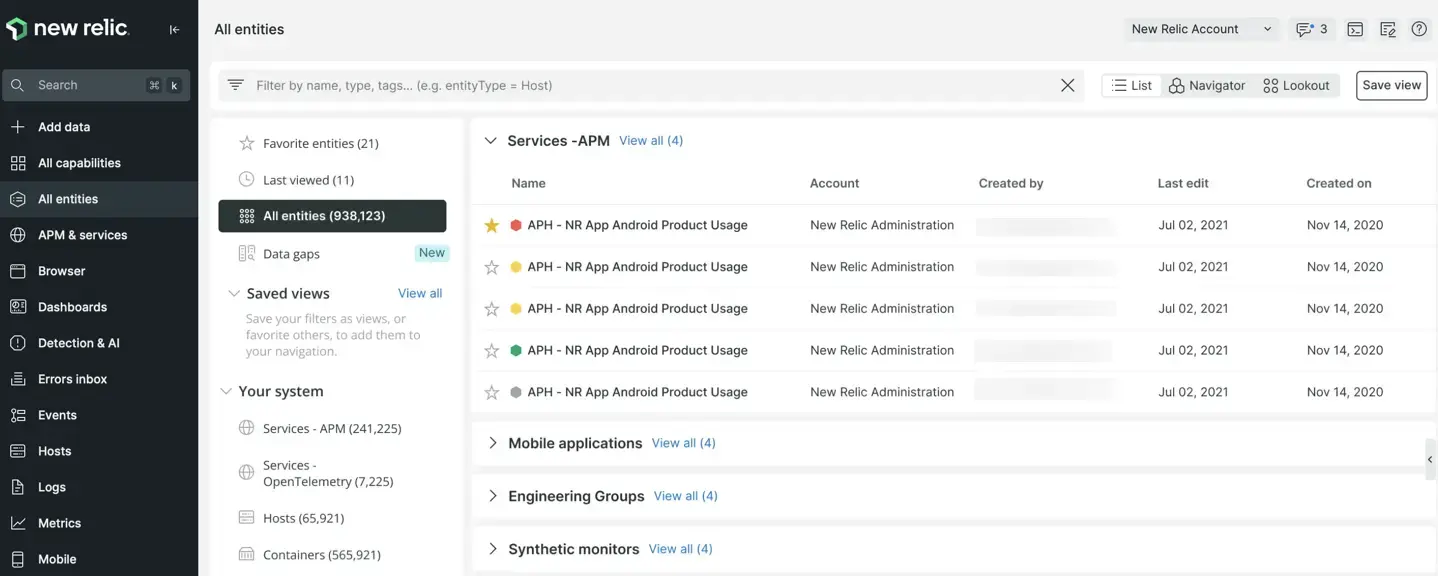Image resolution: width=1444 pixels, height=576 pixels.
Task: Expand the Synthetic monitors group
Action: tap(492, 549)
